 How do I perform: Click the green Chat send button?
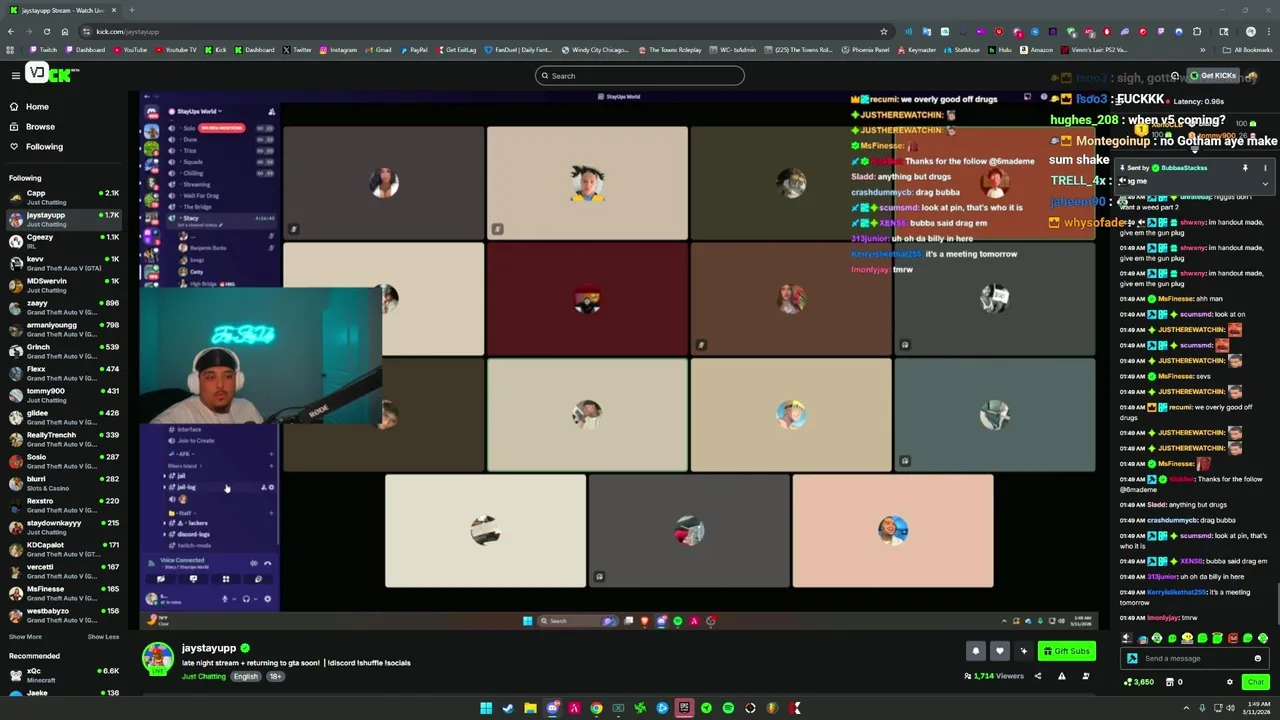coord(1255,682)
